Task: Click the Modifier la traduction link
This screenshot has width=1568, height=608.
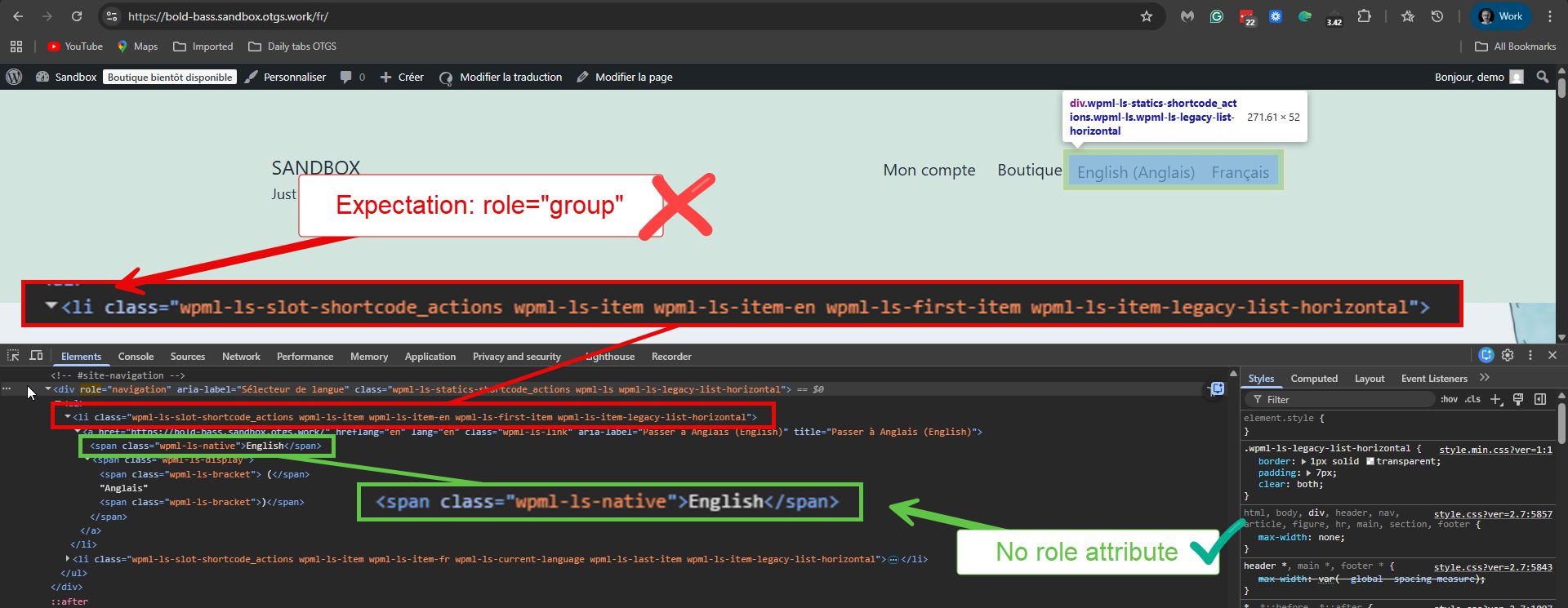Action: point(510,77)
